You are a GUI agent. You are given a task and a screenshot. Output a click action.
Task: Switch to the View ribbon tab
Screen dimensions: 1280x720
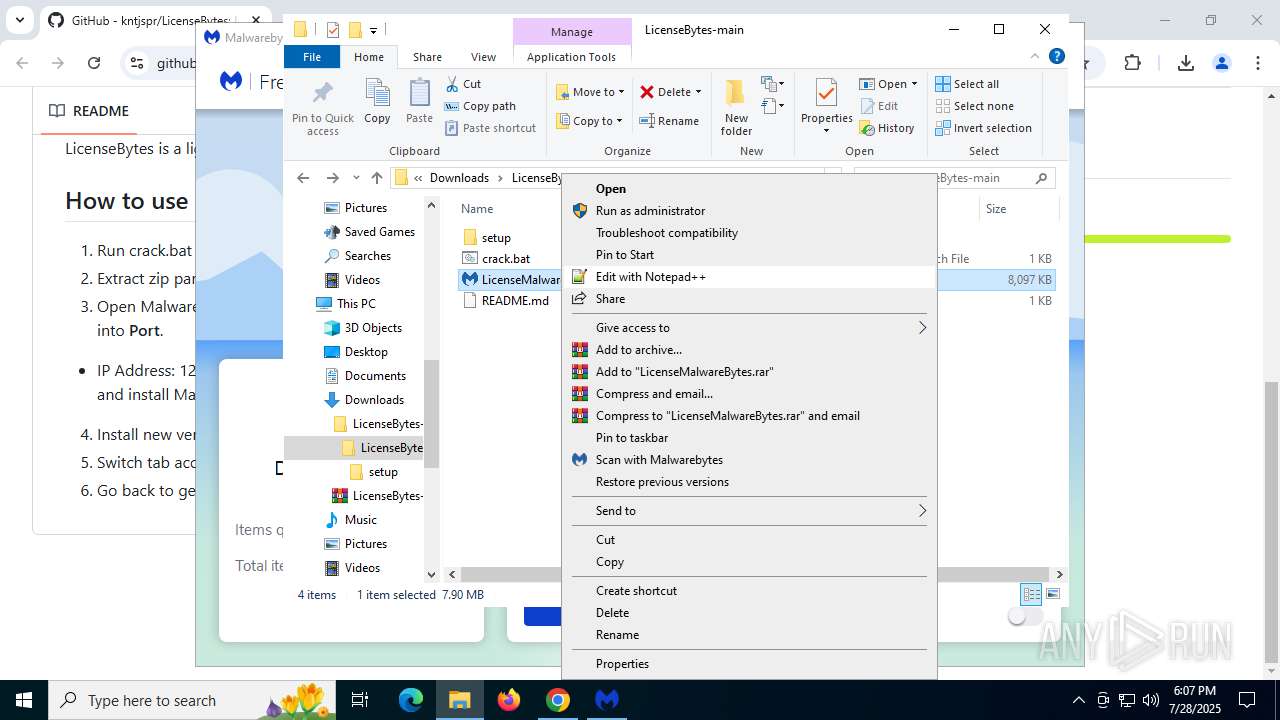tap(483, 57)
